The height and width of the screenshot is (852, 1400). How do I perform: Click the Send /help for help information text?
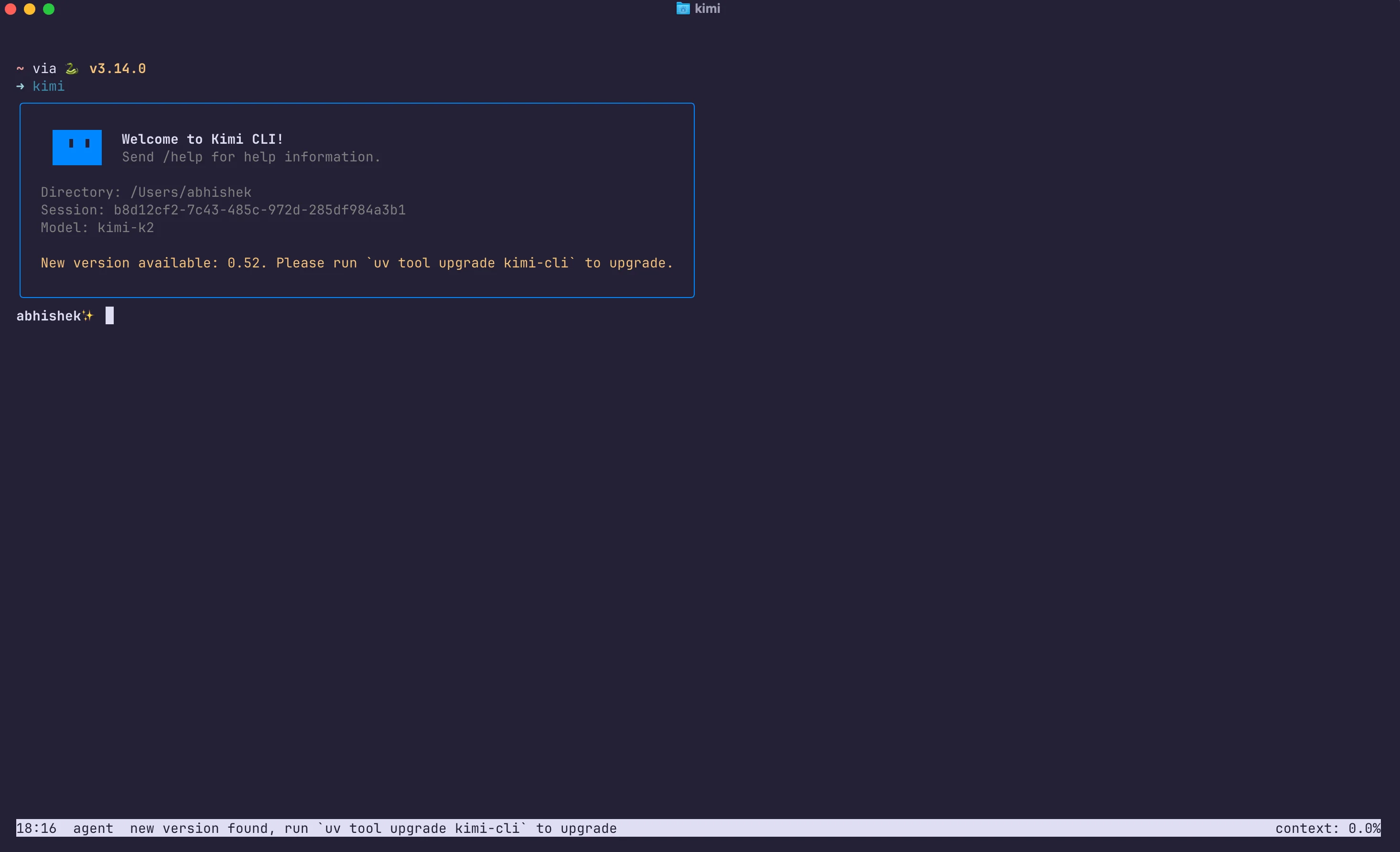[250, 157]
